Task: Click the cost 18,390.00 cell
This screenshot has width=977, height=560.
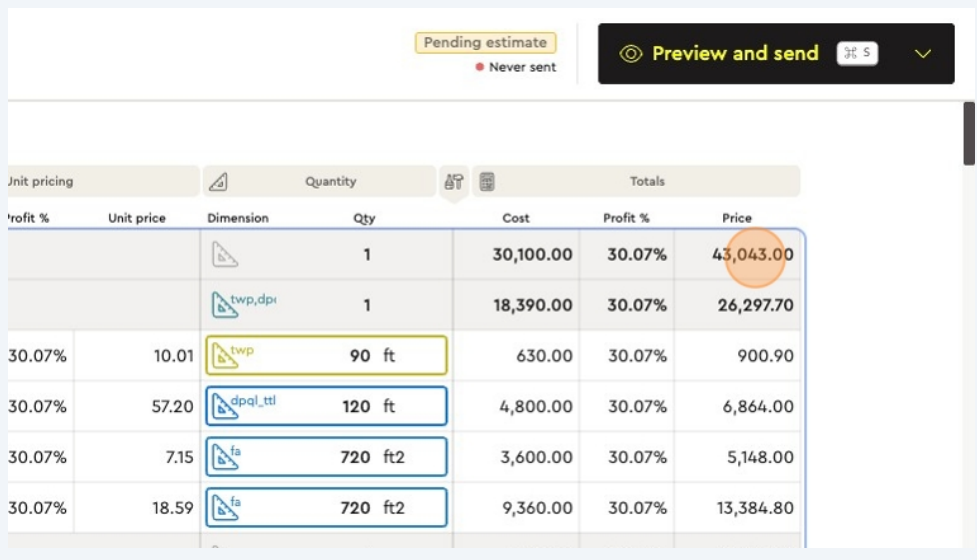Action: pos(532,305)
